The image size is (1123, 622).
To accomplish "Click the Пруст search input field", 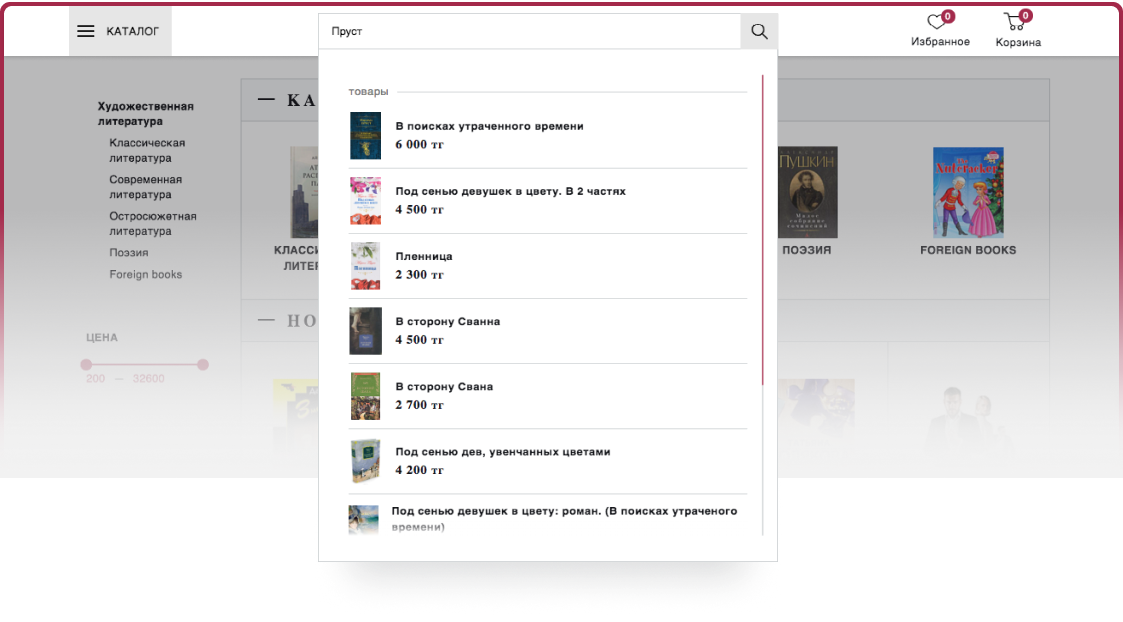I will coord(530,32).
